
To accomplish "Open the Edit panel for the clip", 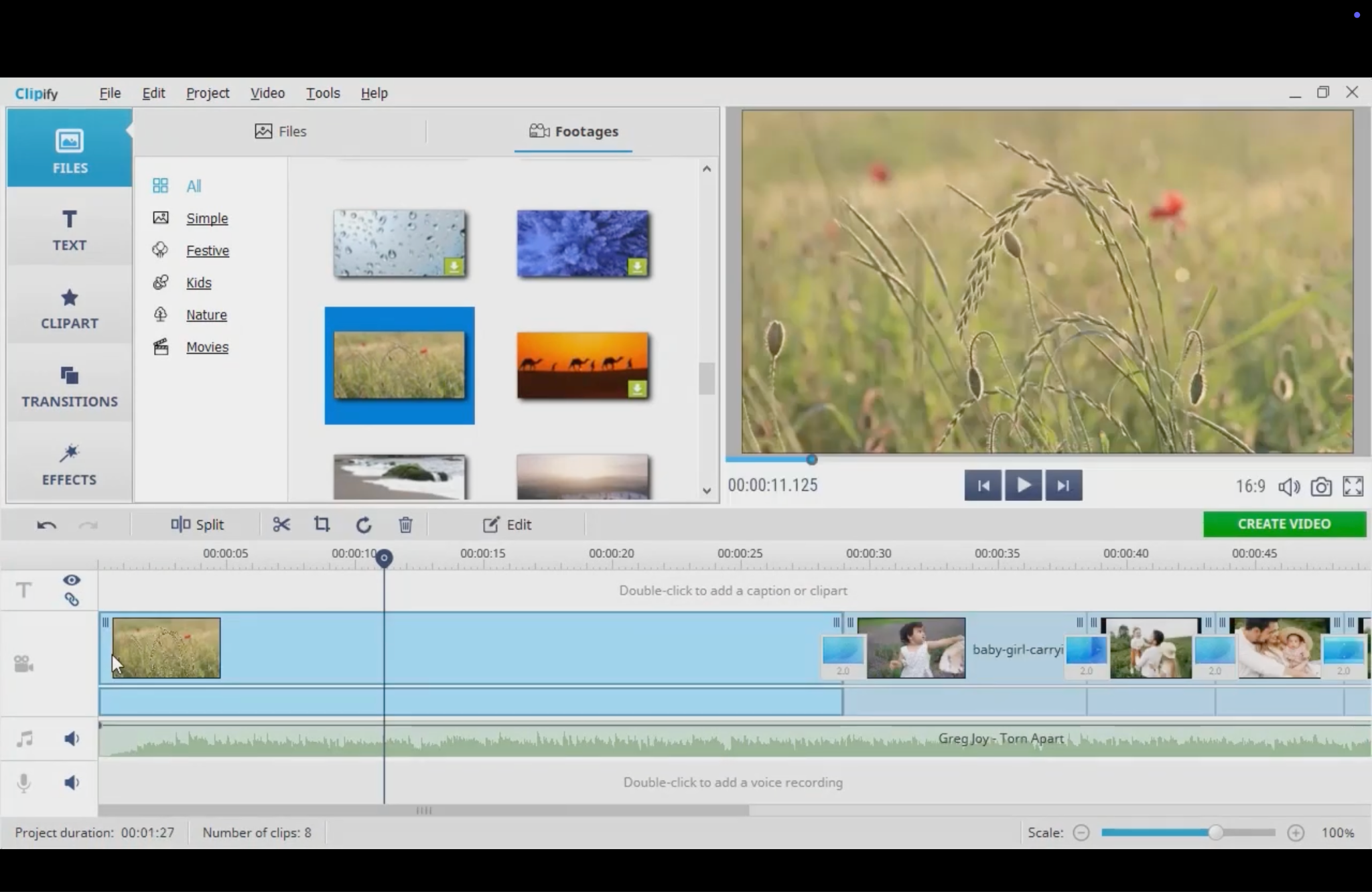I will click(507, 524).
